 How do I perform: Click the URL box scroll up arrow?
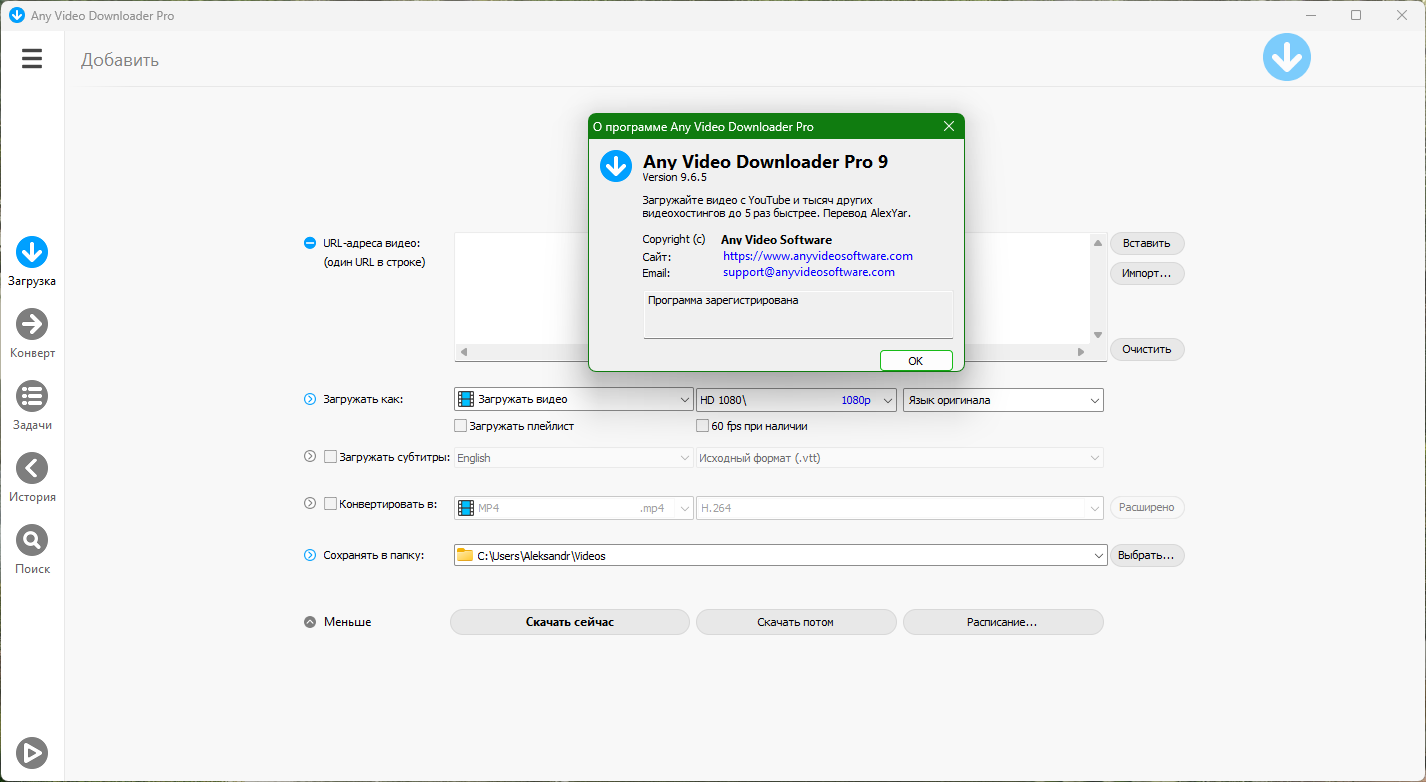(x=1098, y=243)
